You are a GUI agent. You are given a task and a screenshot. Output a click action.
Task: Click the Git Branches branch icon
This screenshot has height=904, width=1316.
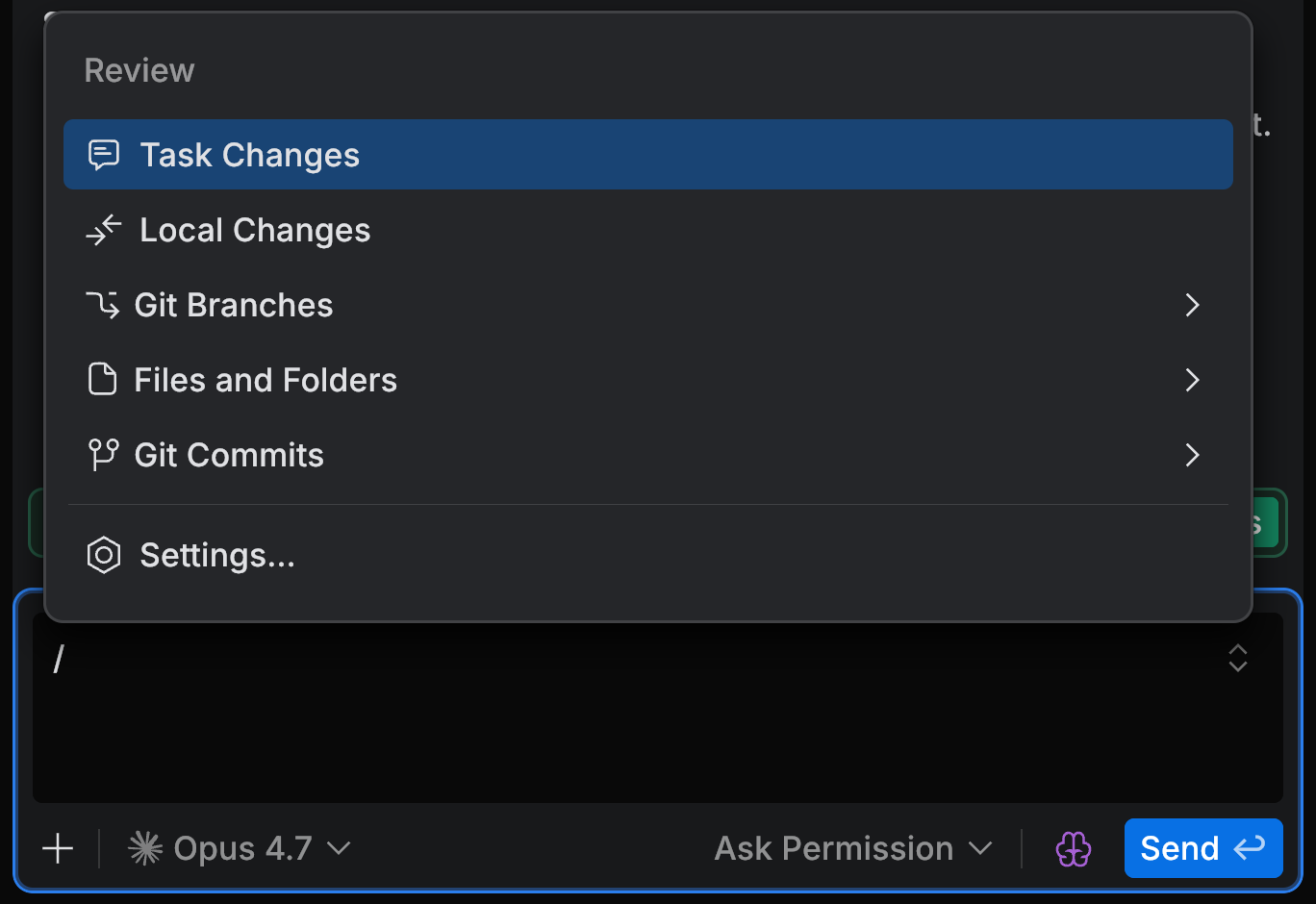[103, 305]
